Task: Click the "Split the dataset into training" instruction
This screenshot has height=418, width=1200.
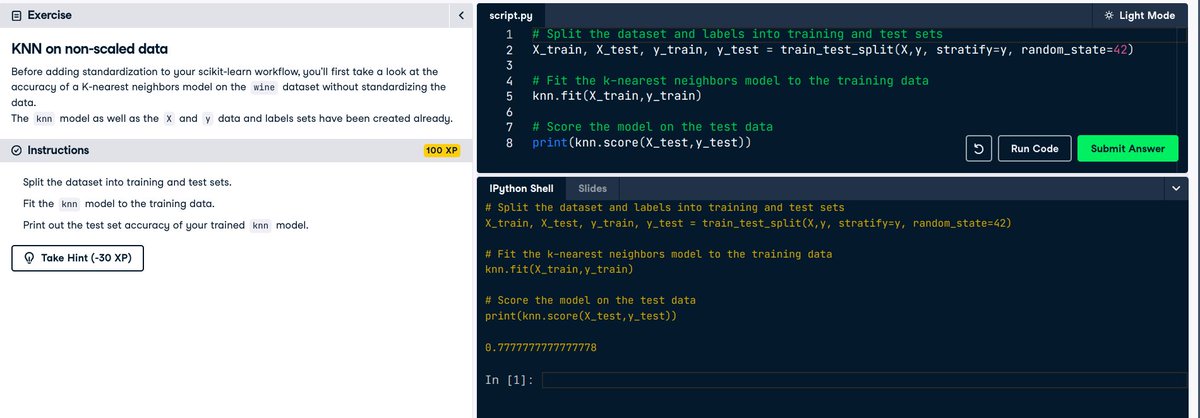Action: (127, 184)
